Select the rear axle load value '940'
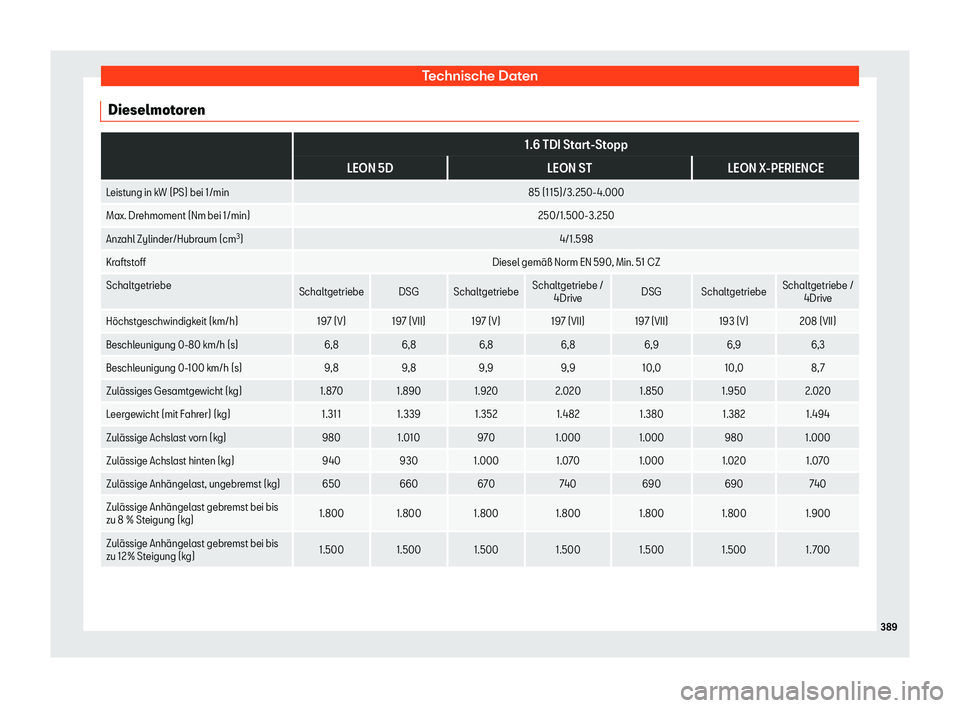 point(331,461)
